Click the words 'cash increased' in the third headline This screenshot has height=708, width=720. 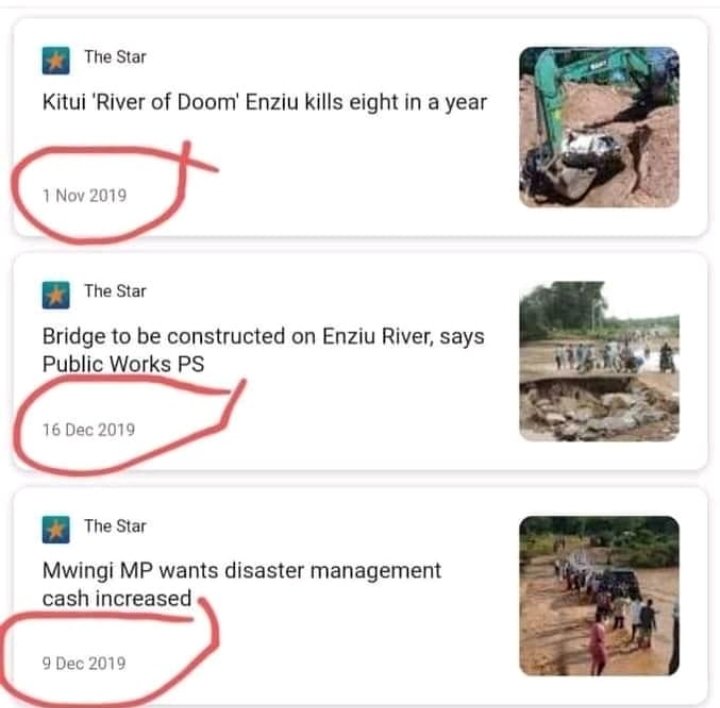pyautogui.click(x=116, y=598)
